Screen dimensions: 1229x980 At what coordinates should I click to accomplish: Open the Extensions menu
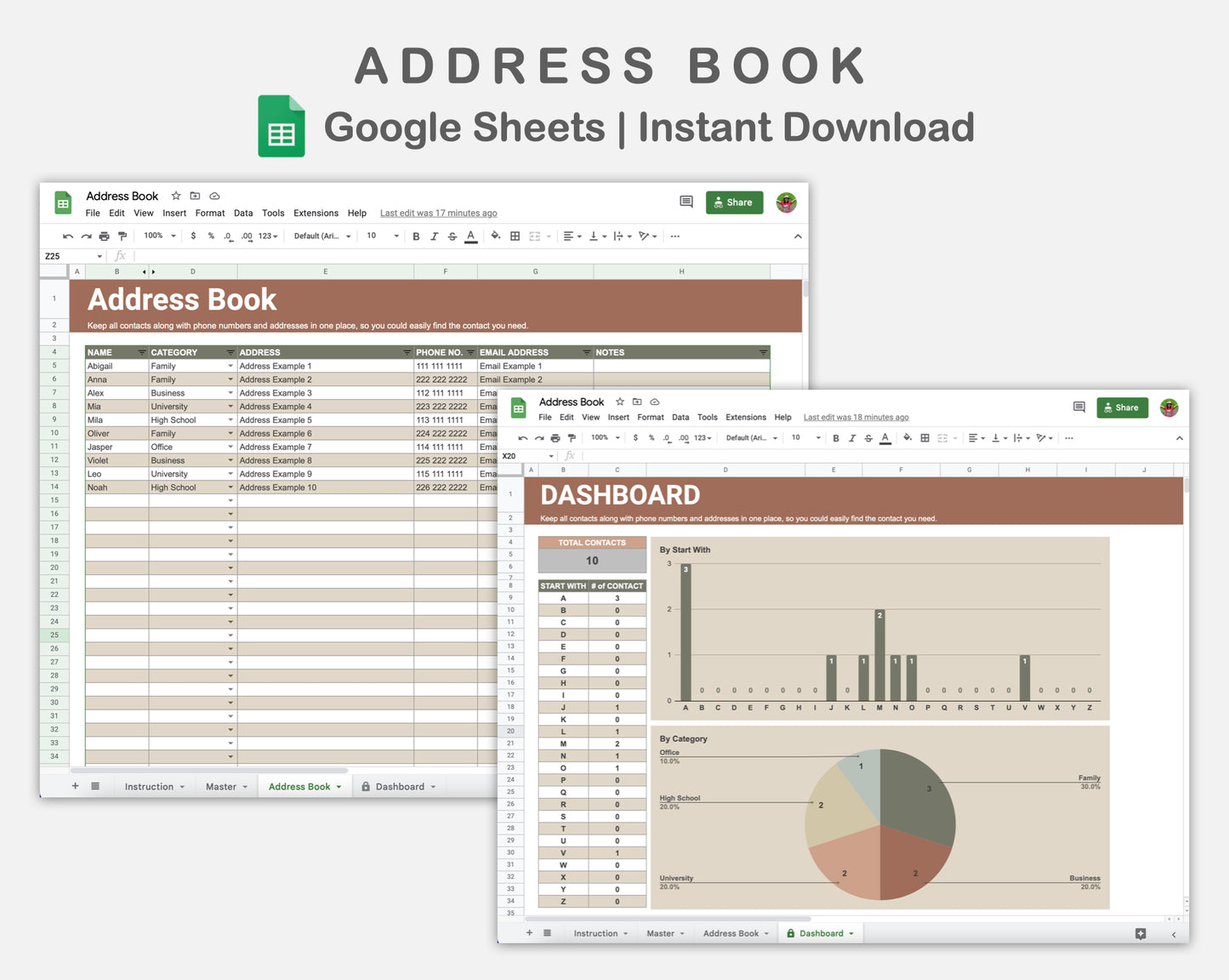click(316, 213)
